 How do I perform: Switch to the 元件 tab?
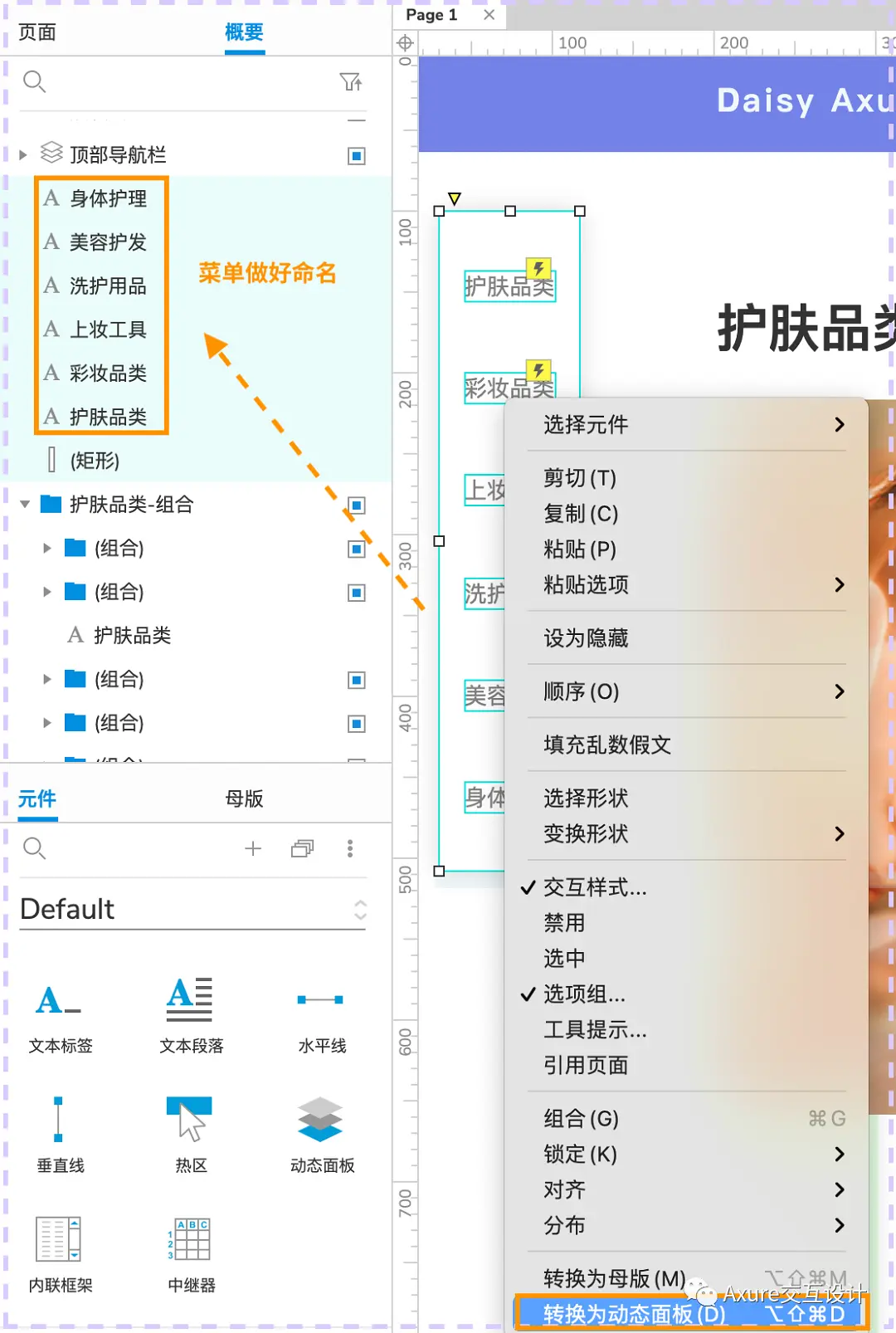pos(37,799)
